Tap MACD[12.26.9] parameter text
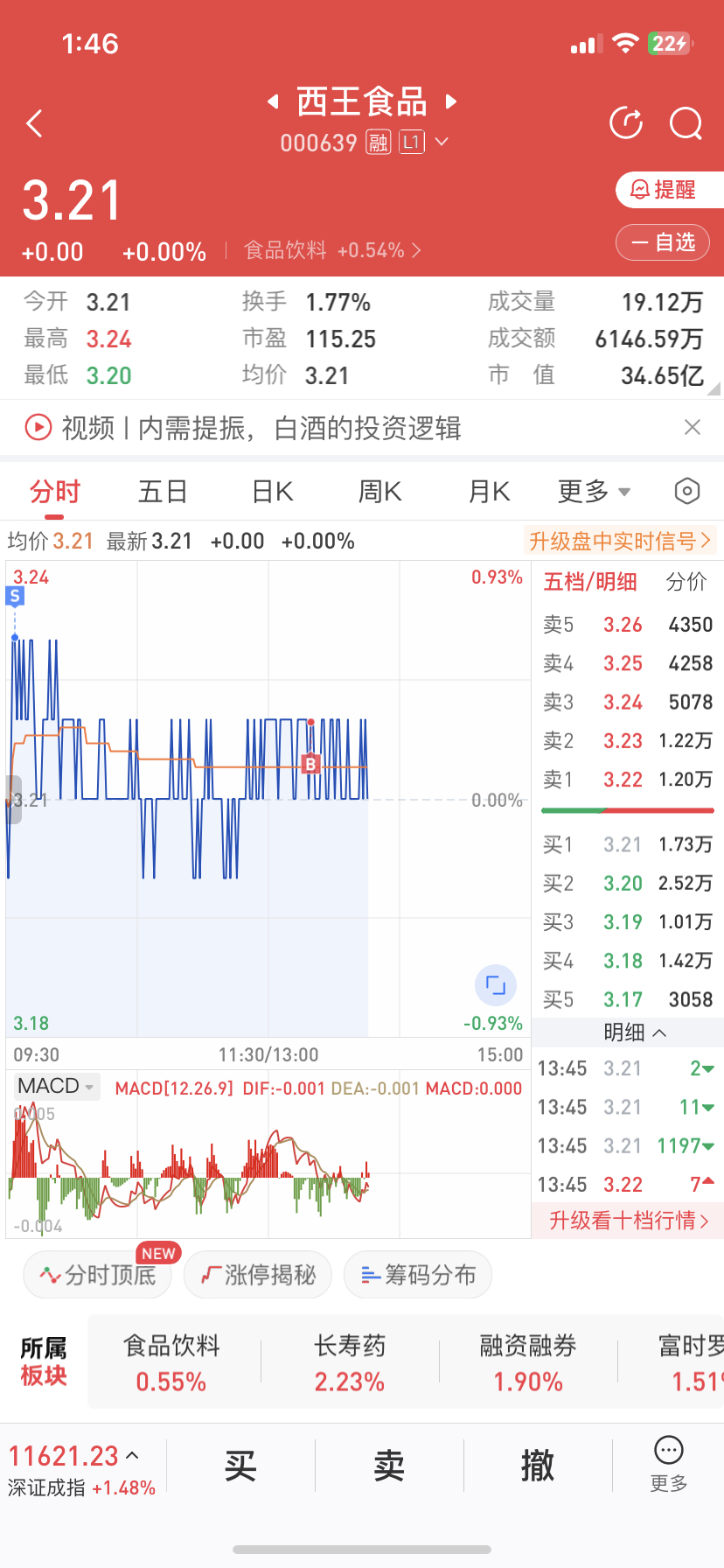This screenshot has height=1568, width=724. coord(175,1088)
